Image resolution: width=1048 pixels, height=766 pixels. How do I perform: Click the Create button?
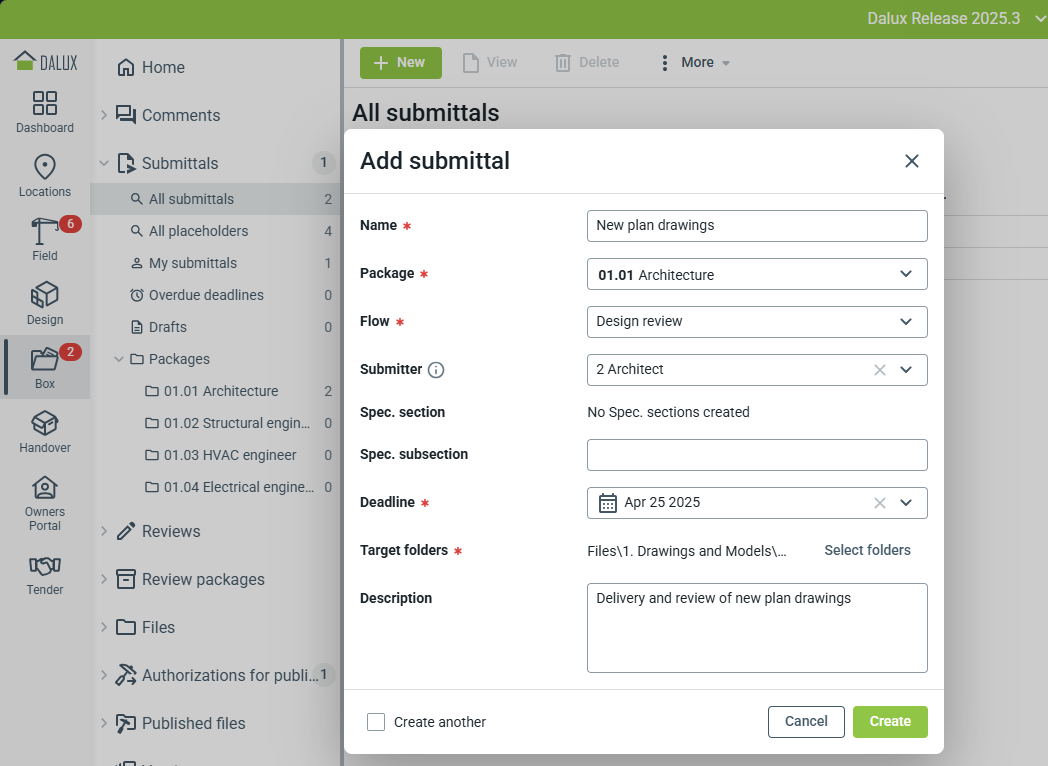tap(889, 722)
